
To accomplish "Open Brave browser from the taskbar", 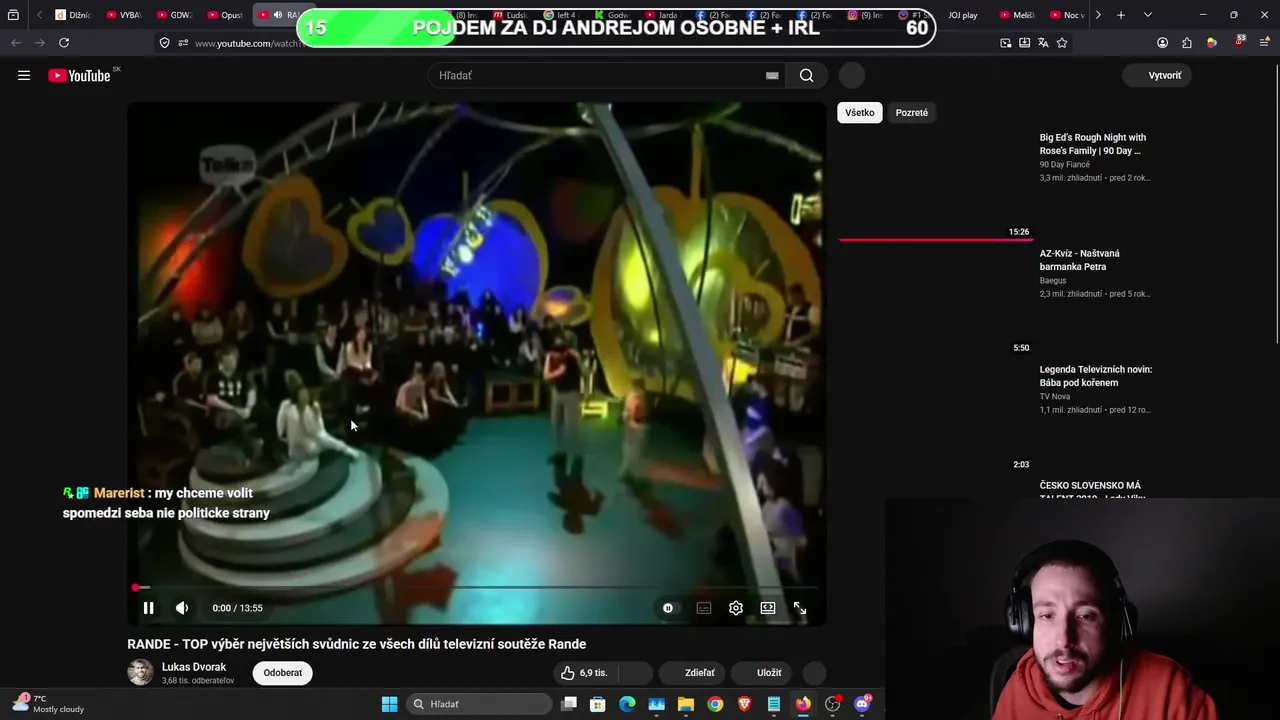I will 744,704.
